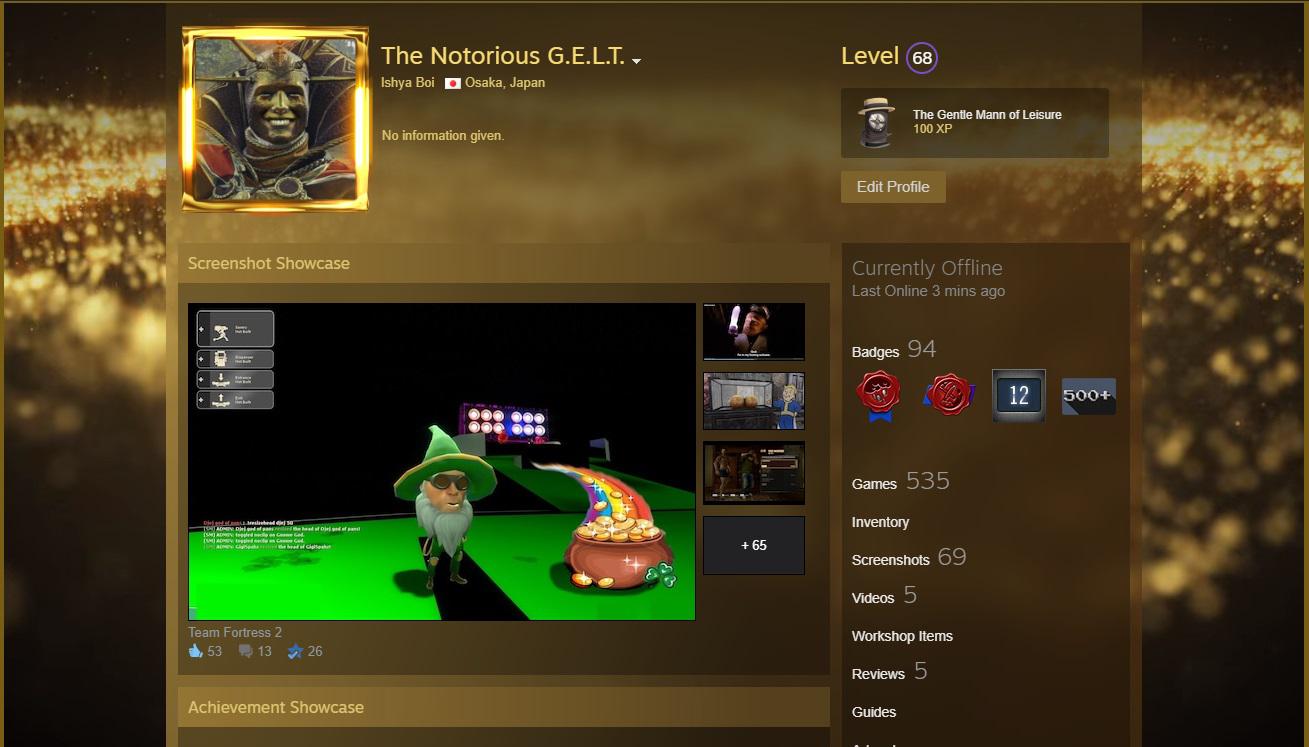The width and height of the screenshot is (1309, 747).
Task: Click the Japan flag icon
Action: 453,83
